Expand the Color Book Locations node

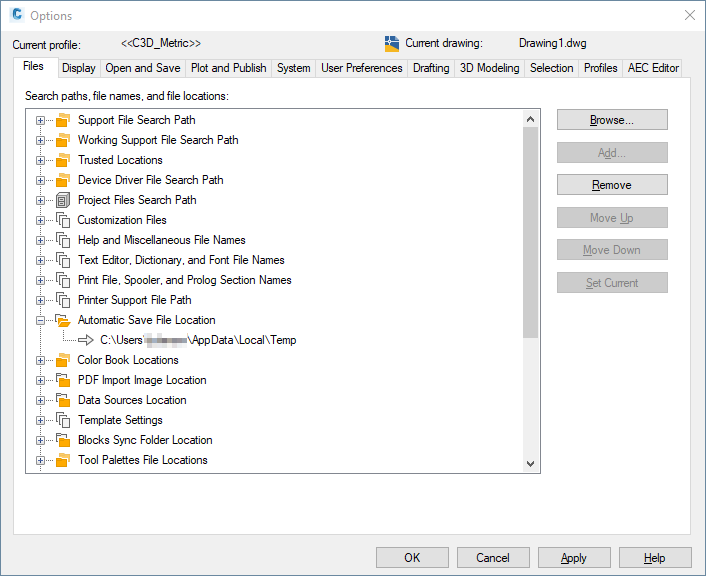[41, 361]
